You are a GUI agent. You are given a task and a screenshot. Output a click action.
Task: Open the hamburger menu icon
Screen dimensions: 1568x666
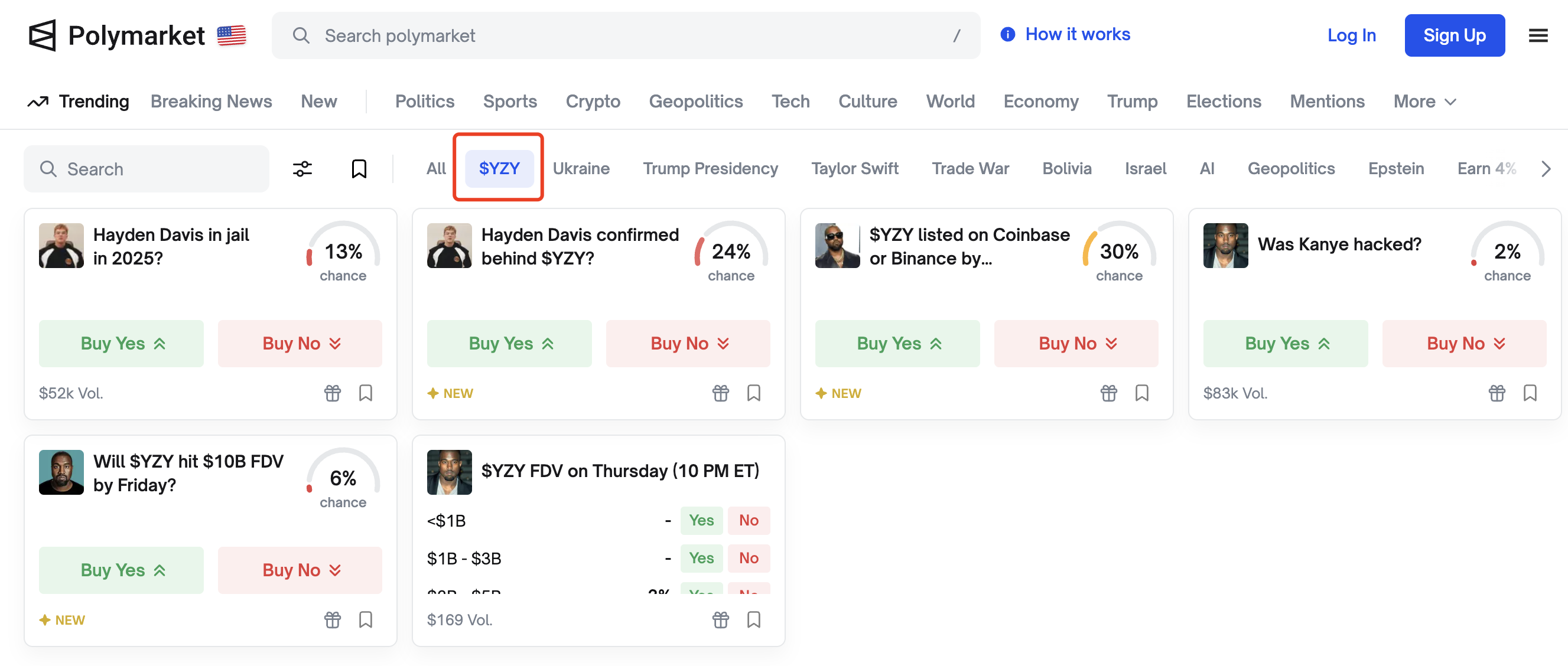1537,35
